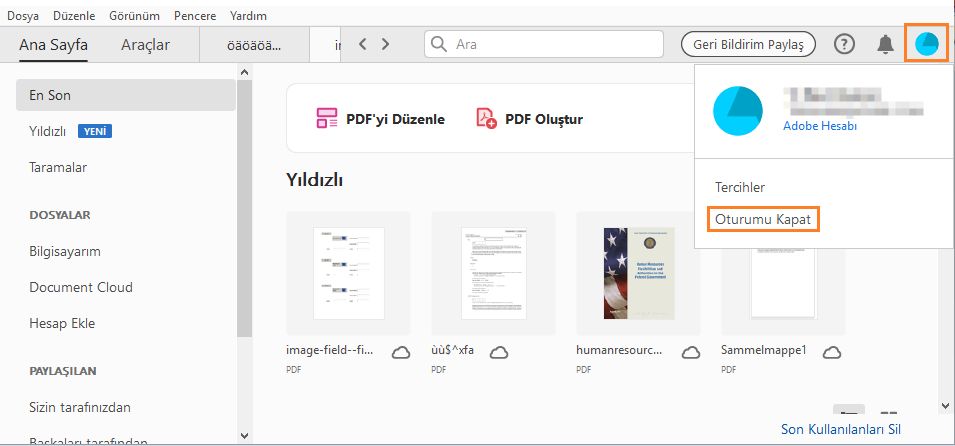This screenshot has width=955, height=446.
Task: Click cloud icon beside image-field file
Action: pos(401,352)
